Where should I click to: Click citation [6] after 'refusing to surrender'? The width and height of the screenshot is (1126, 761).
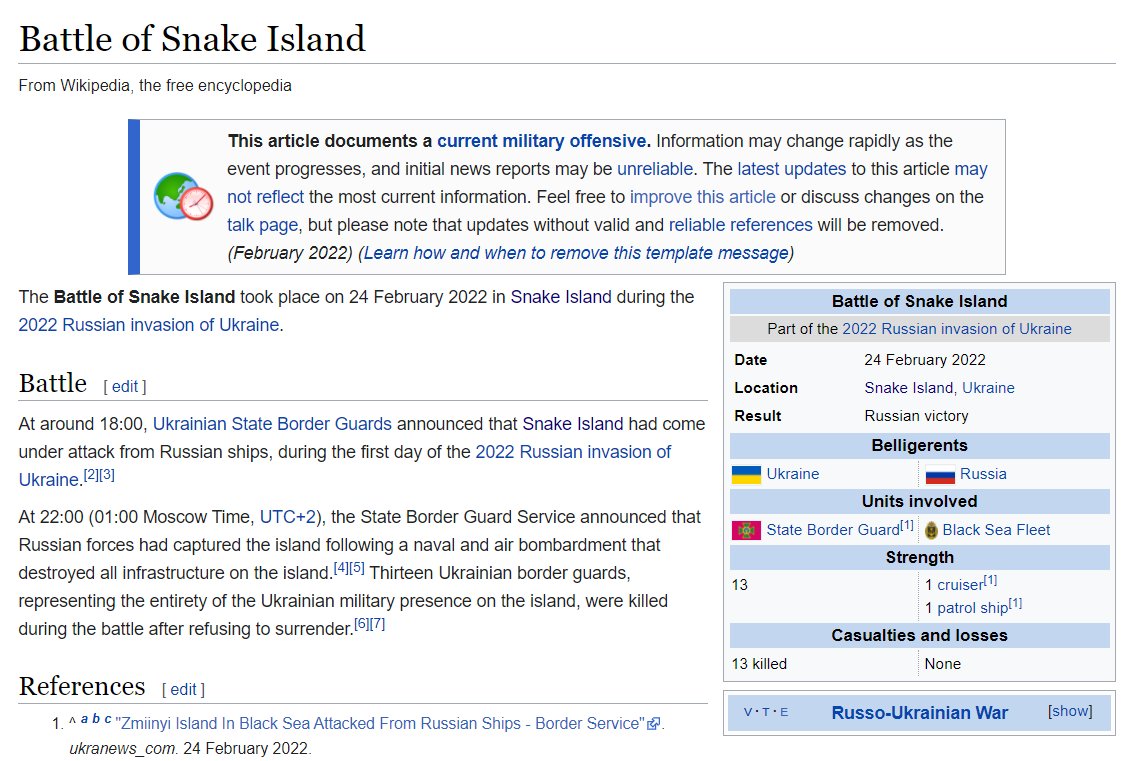click(362, 624)
